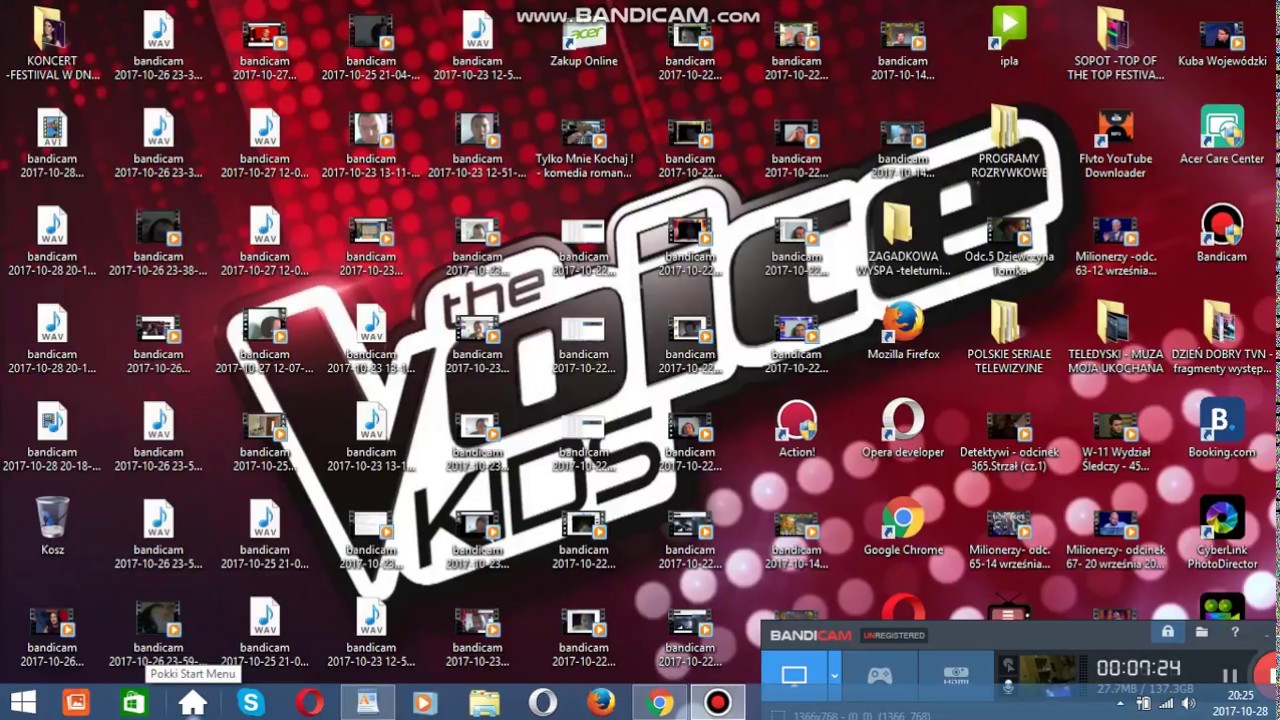Image resolution: width=1280 pixels, height=720 pixels.
Task: Switch Bandicam to HDMI device recording mode
Action: (x=956, y=676)
